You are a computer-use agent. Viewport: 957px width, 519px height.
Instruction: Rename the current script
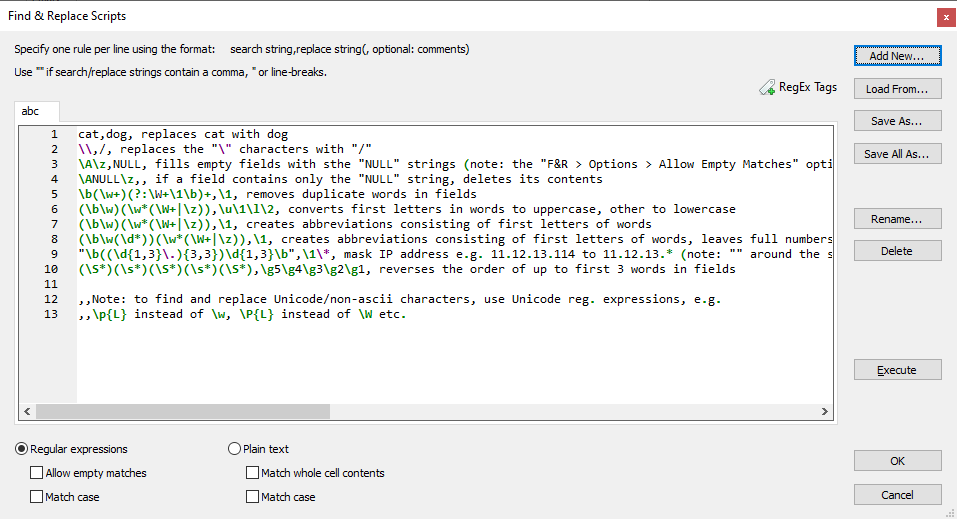[897, 219]
